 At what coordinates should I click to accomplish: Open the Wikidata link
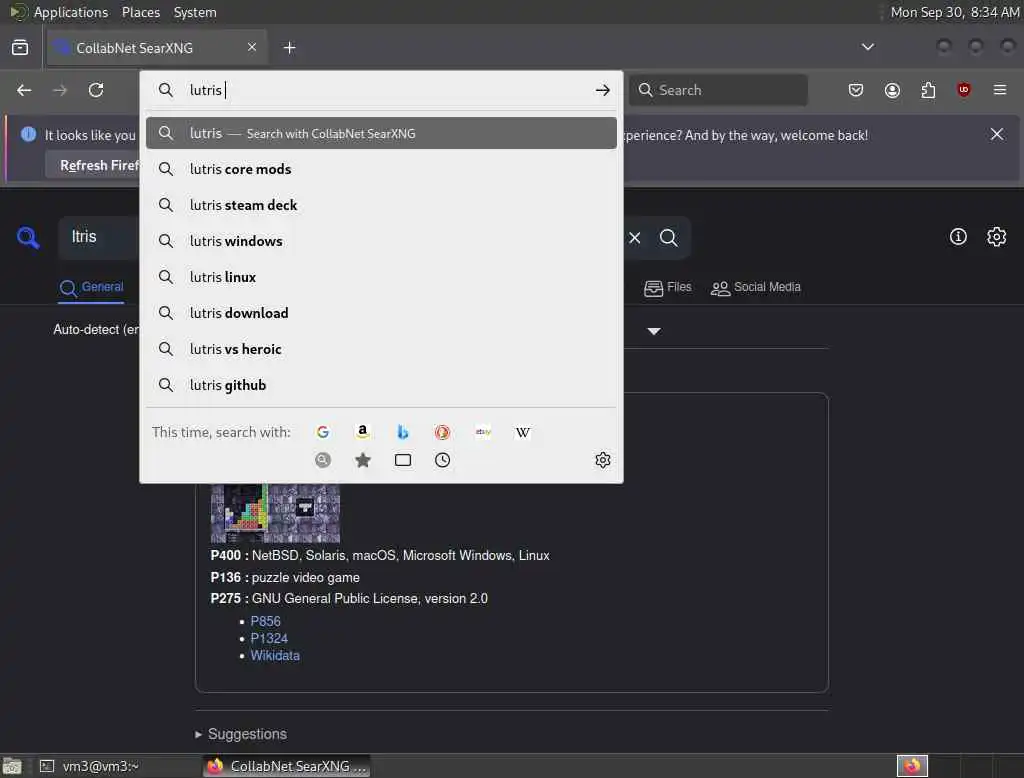point(275,655)
